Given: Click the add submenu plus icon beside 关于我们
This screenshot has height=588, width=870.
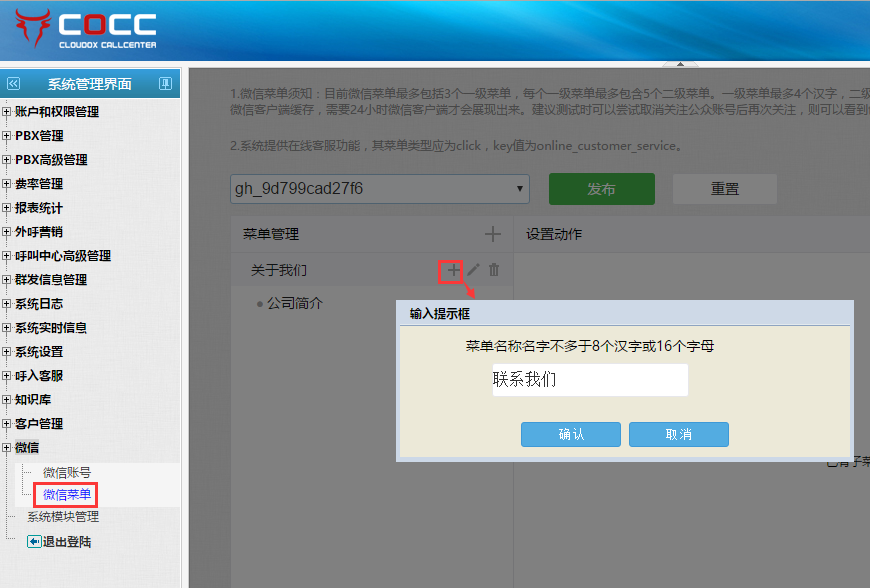Looking at the screenshot, I should point(453,270).
